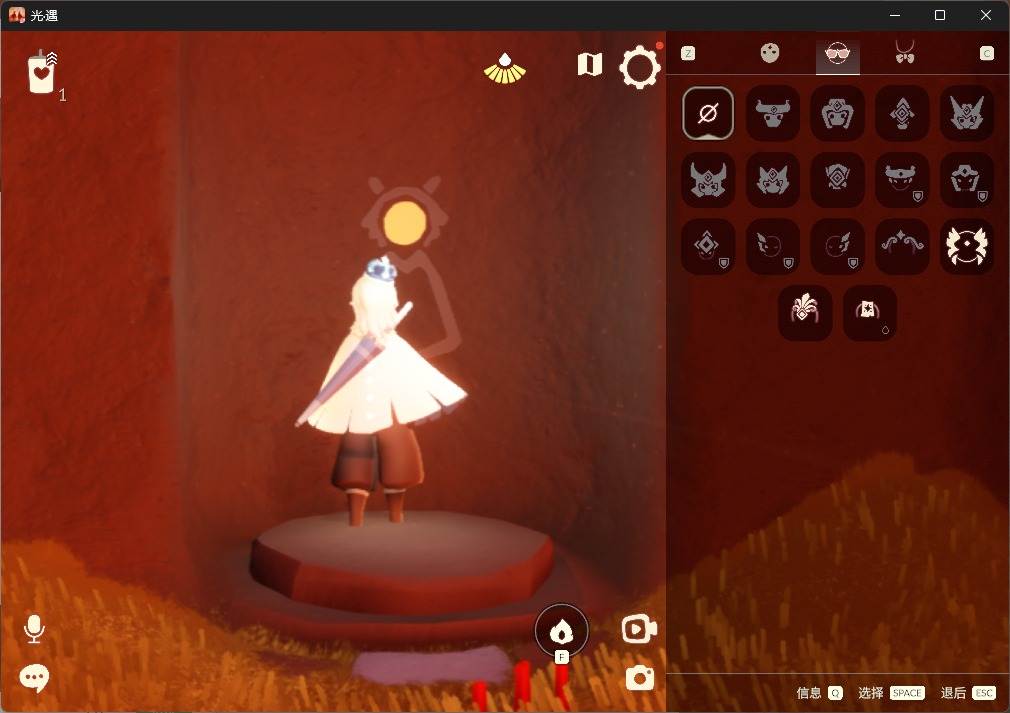
Task: Equip the feather plume headdress
Action: 805,312
